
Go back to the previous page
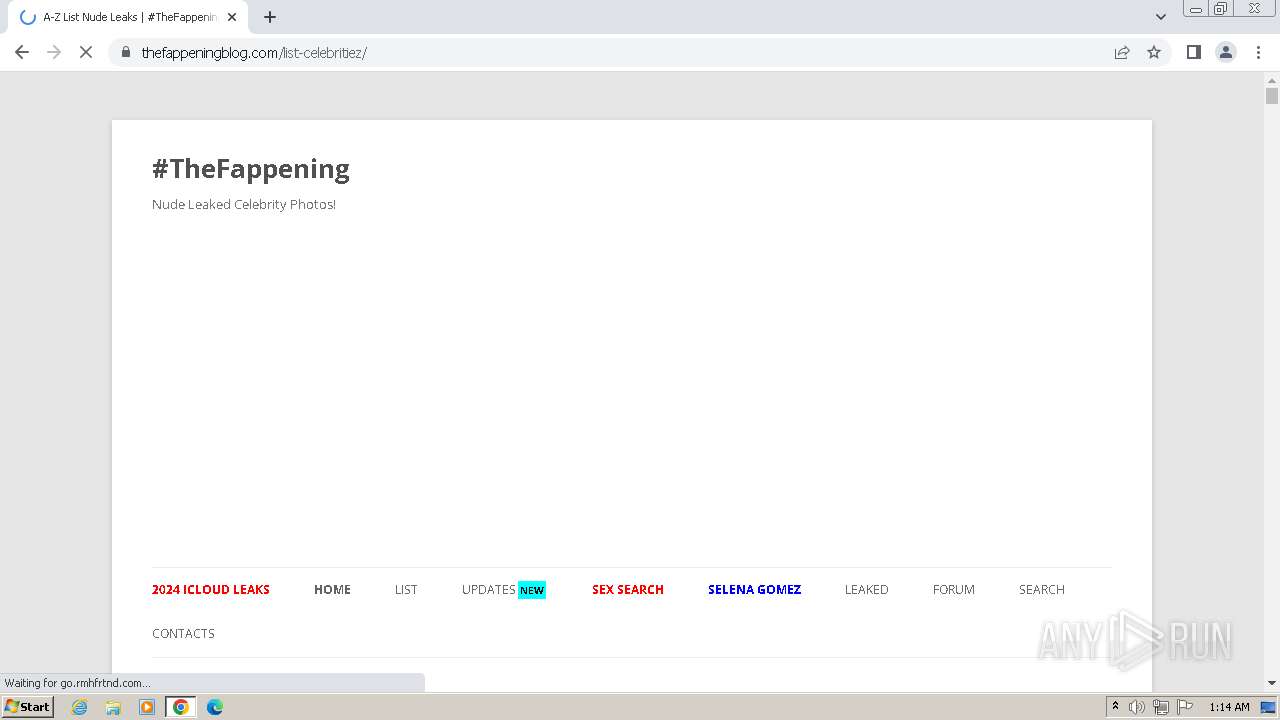pos(22,52)
